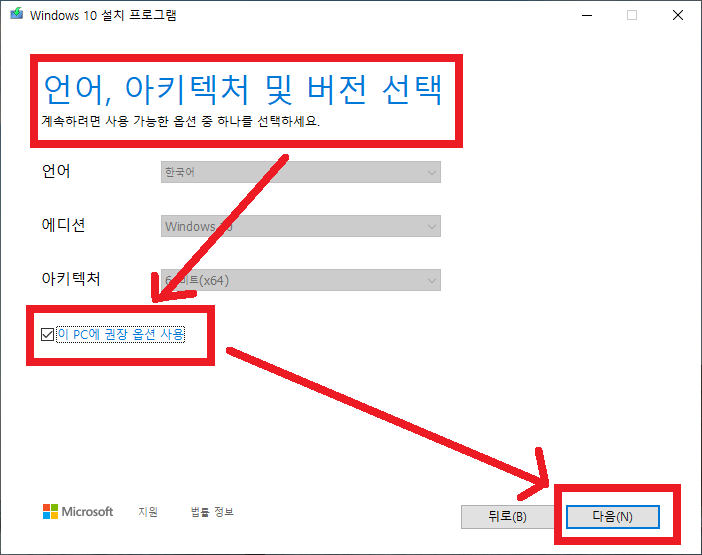Image resolution: width=702 pixels, height=555 pixels.
Task: Open the 에디션 dropdown showing Windows 10
Action: point(301,226)
